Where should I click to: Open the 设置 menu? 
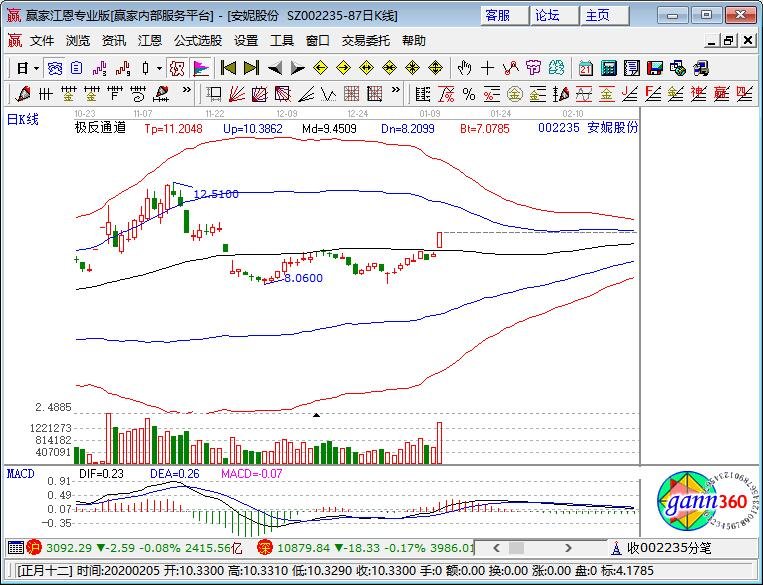coord(246,41)
